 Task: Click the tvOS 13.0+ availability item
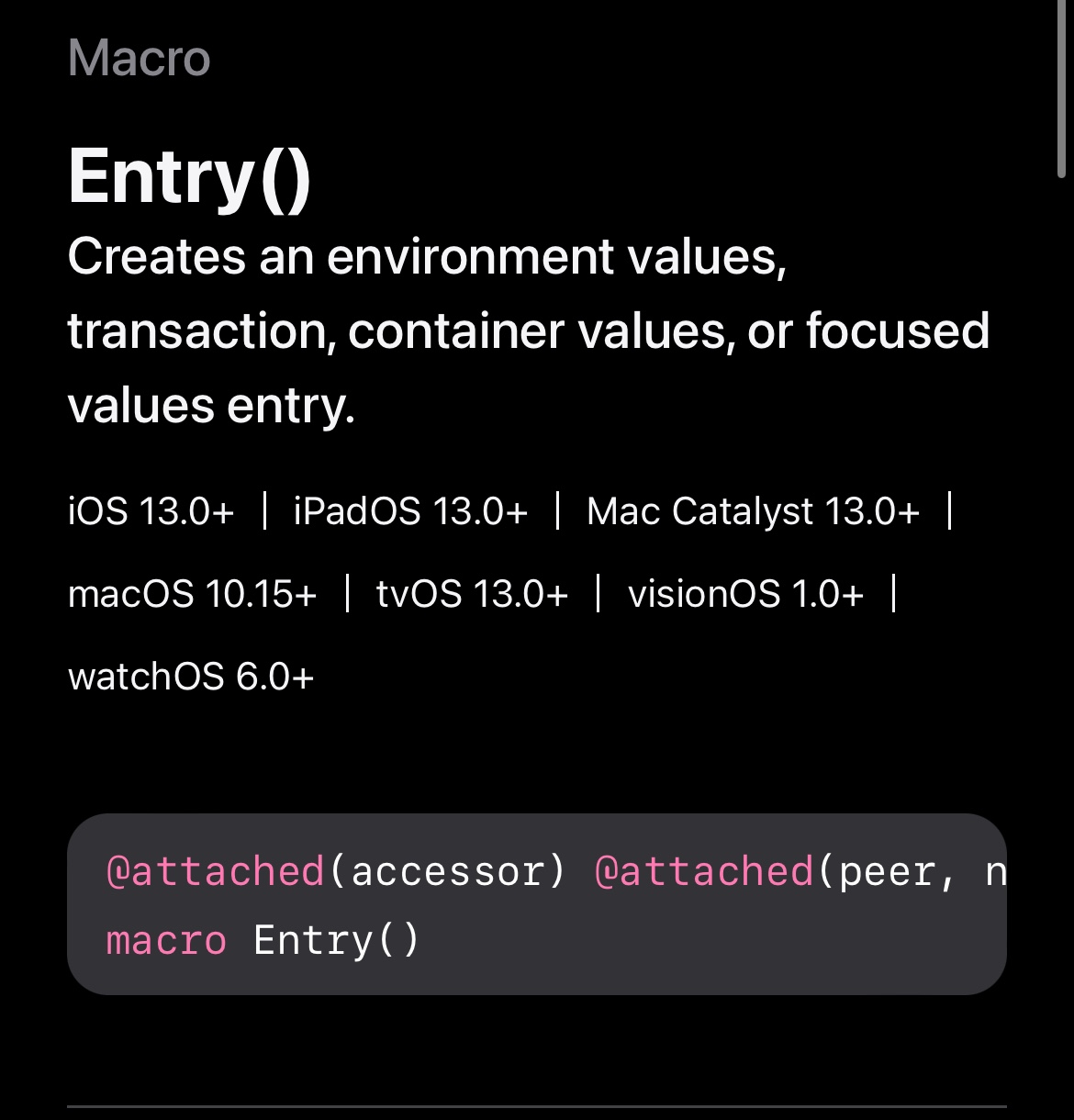472,594
